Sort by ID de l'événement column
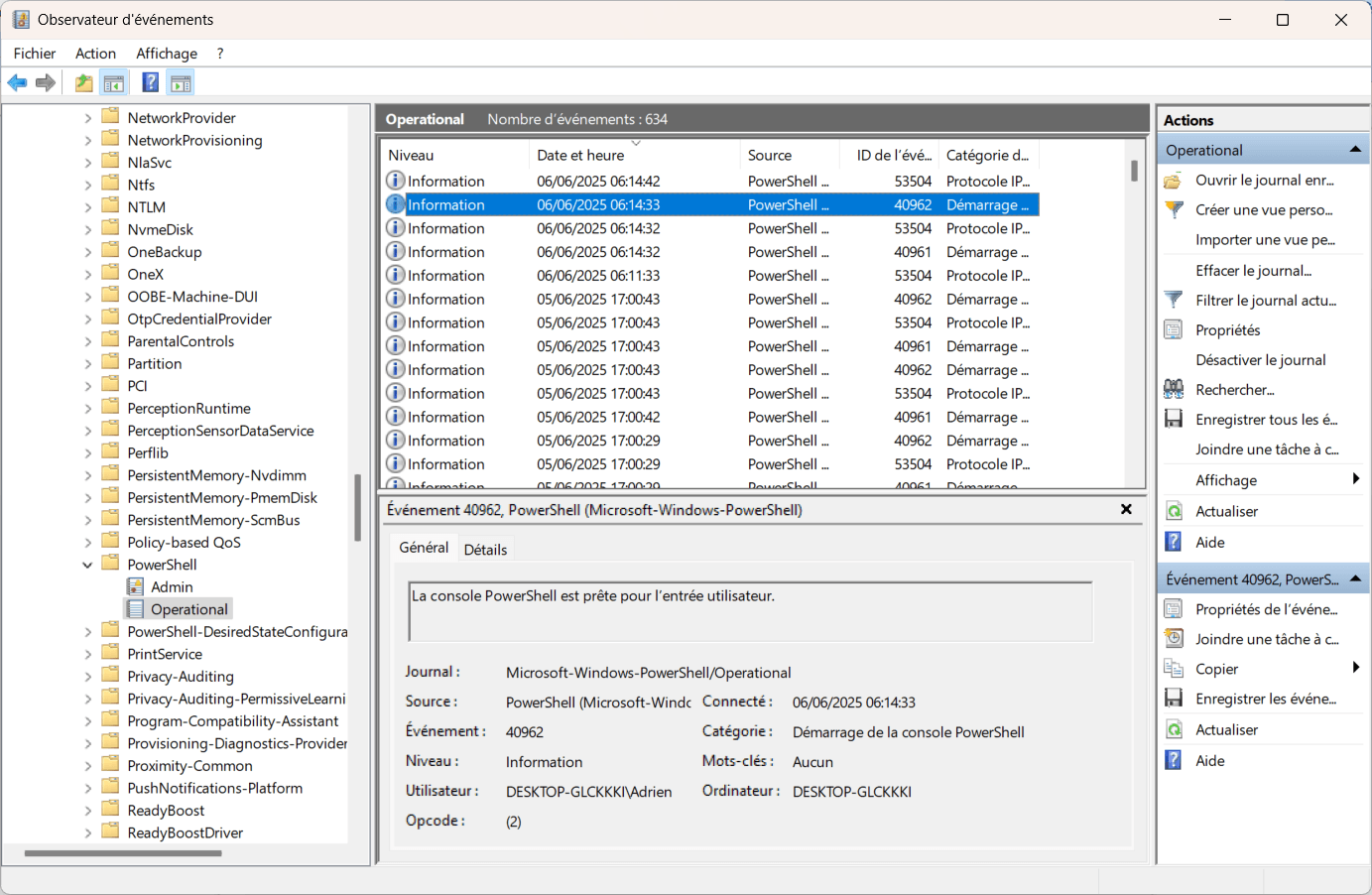 pyautogui.click(x=889, y=155)
